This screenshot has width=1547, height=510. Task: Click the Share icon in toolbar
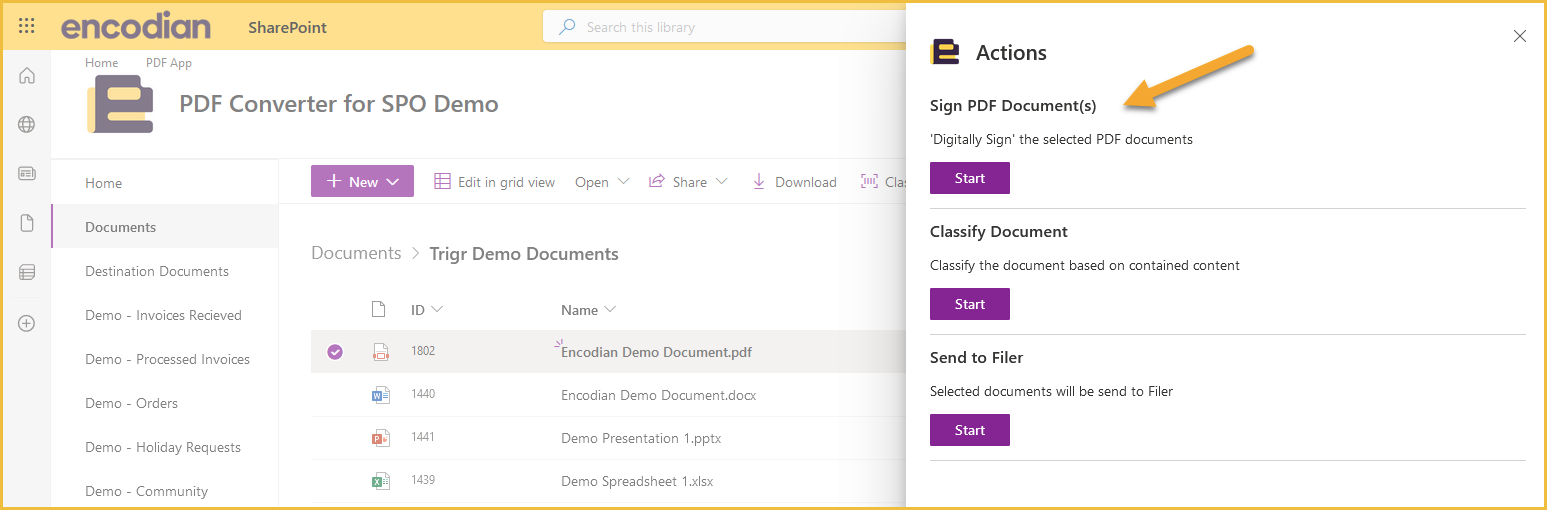click(657, 181)
